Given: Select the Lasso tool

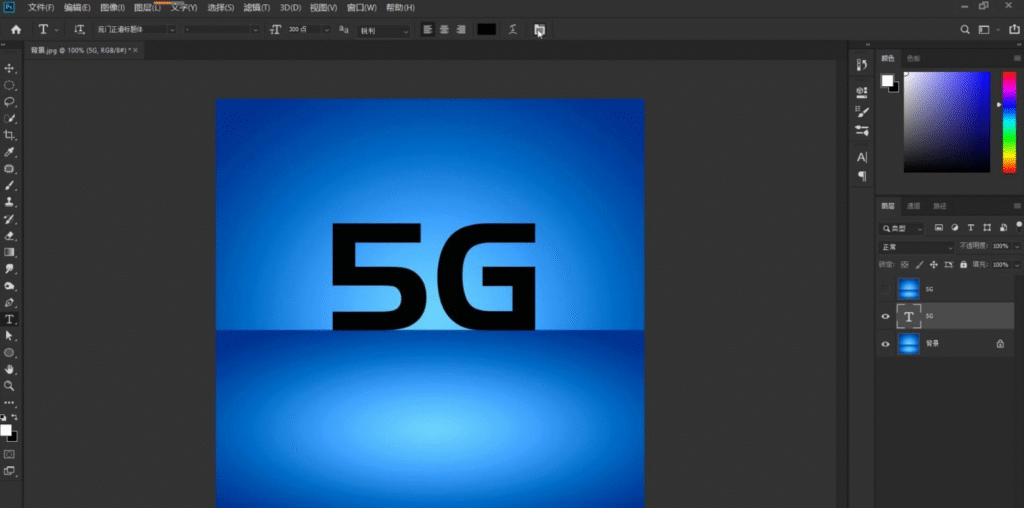Looking at the screenshot, I should click(x=9, y=102).
